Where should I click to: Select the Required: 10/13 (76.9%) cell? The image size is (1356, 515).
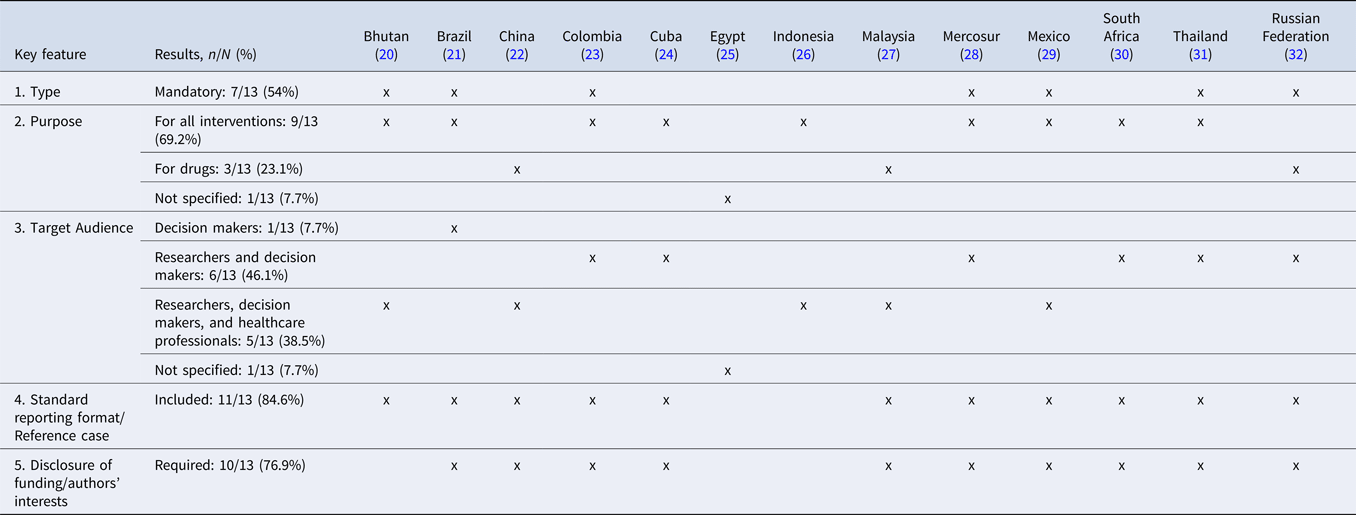tap(230, 465)
